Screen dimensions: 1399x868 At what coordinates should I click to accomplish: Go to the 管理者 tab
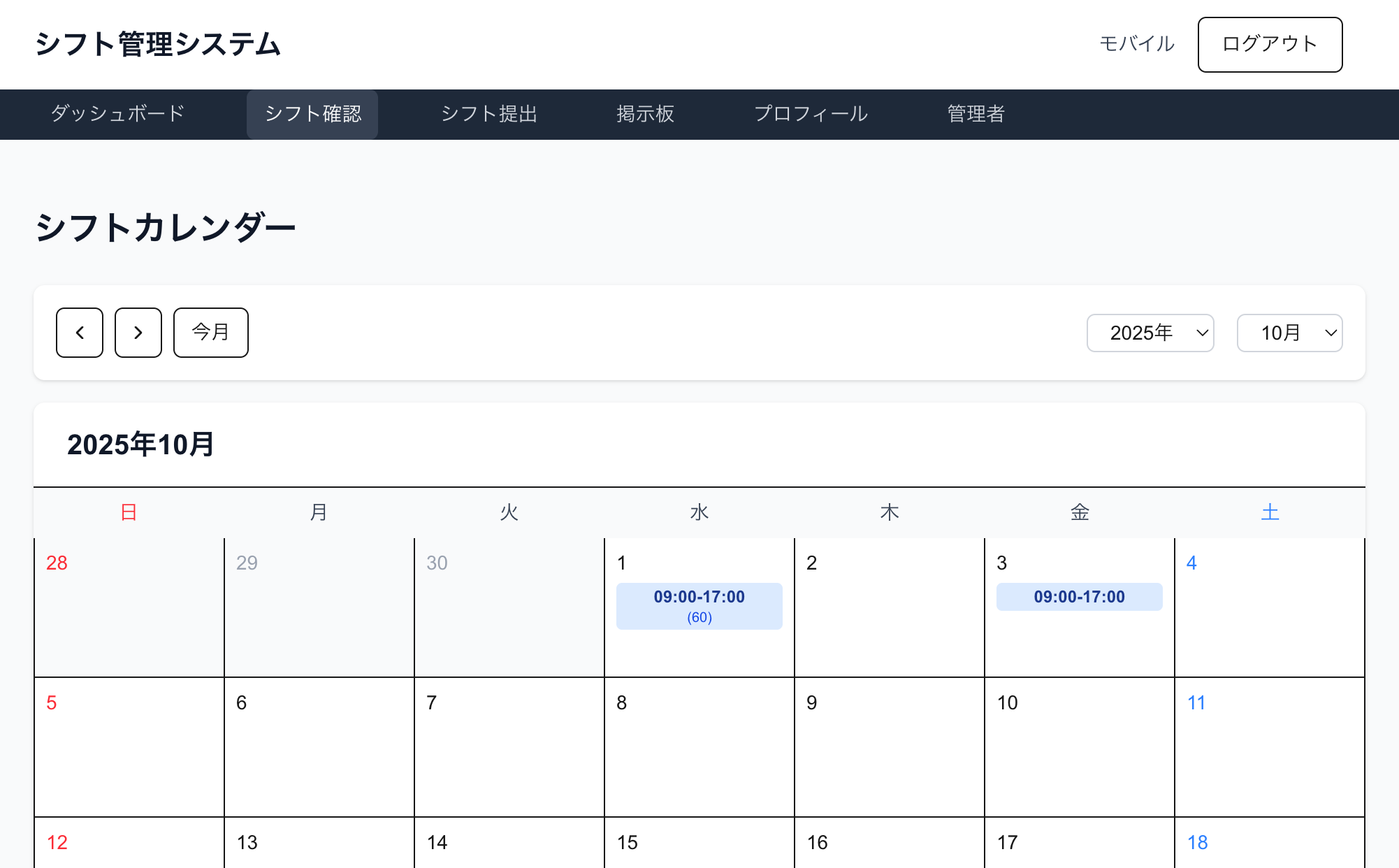click(x=976, y=114)
